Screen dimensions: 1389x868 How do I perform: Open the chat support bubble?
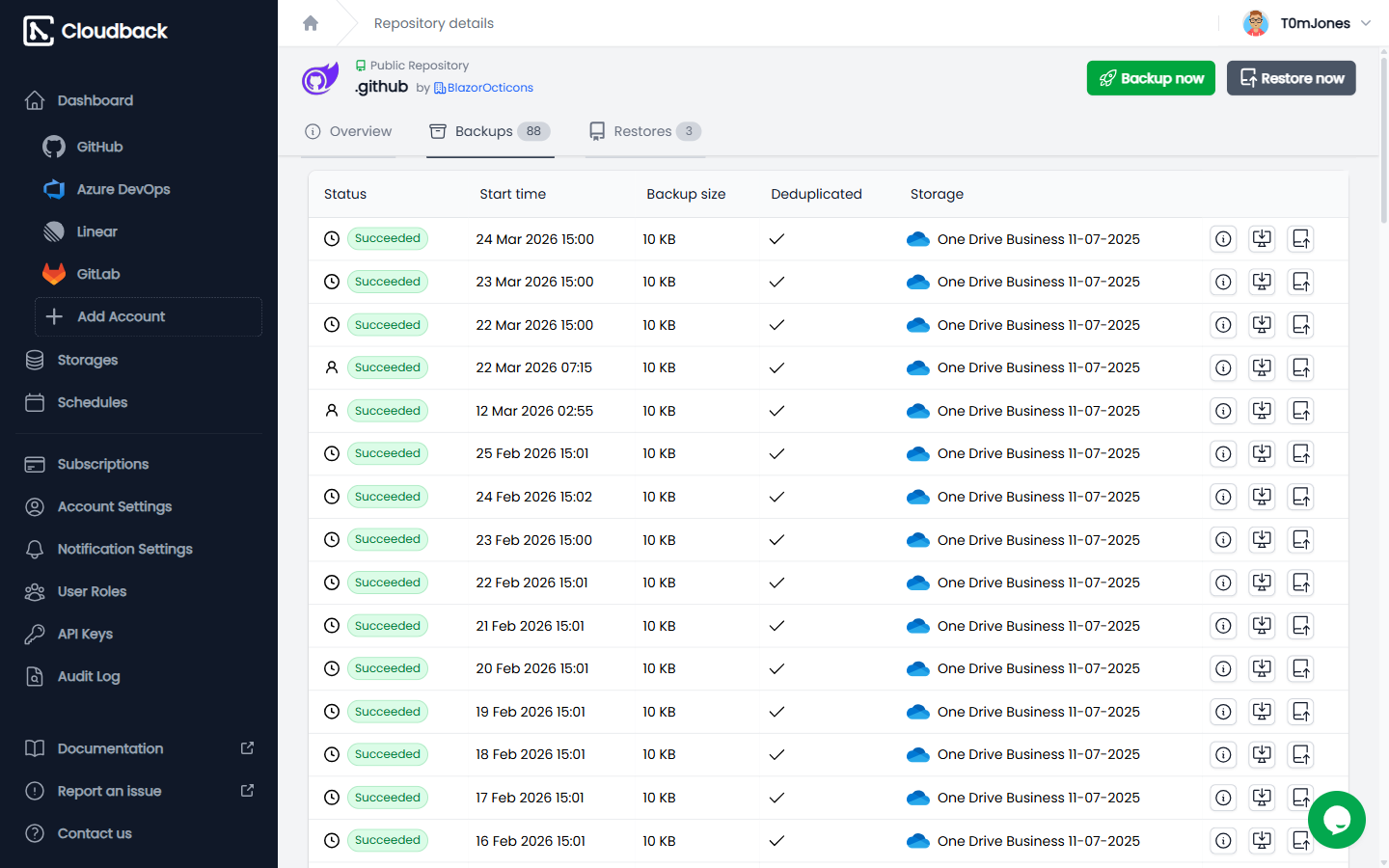[1337, 820]
